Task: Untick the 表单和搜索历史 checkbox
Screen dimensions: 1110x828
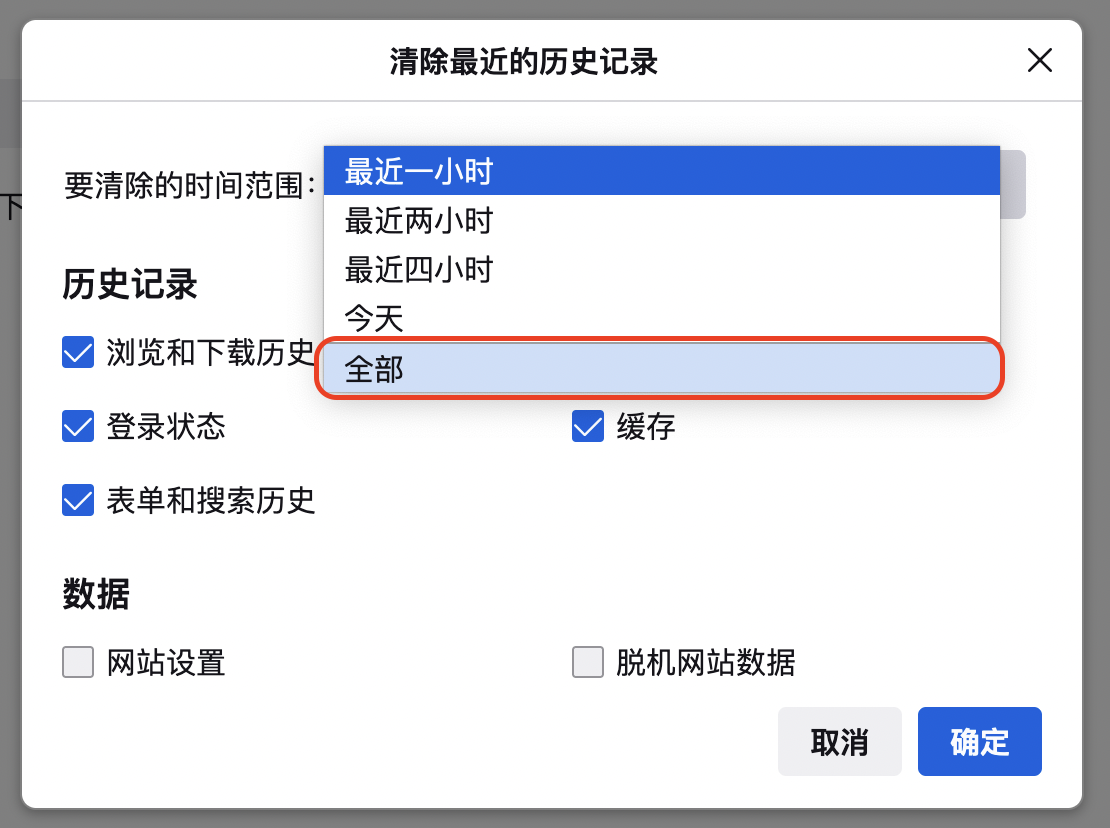Action: pyautogui.click(x=78, y=500)
